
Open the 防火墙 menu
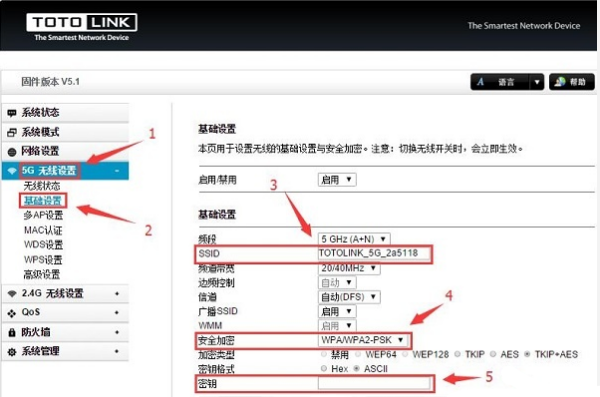[x=65, y=332]
